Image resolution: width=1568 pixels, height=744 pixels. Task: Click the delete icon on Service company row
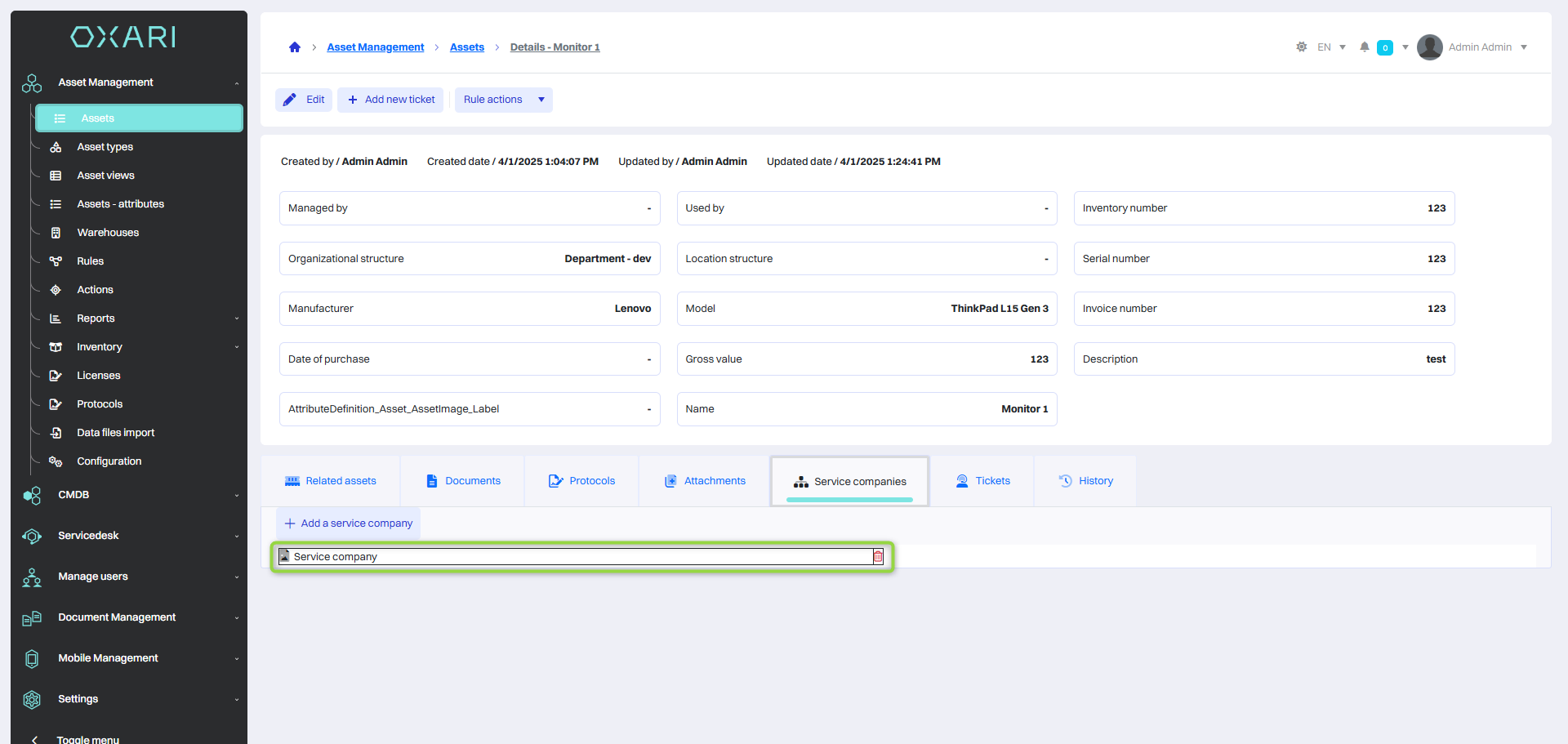[878, 557]
